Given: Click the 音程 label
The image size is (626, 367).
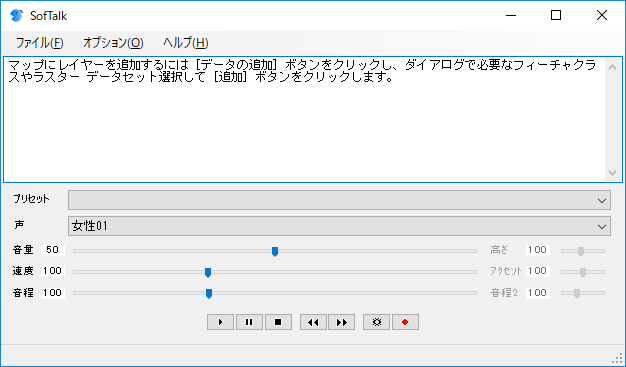Looking at the screenshot, I should click(x=23, y=293).
